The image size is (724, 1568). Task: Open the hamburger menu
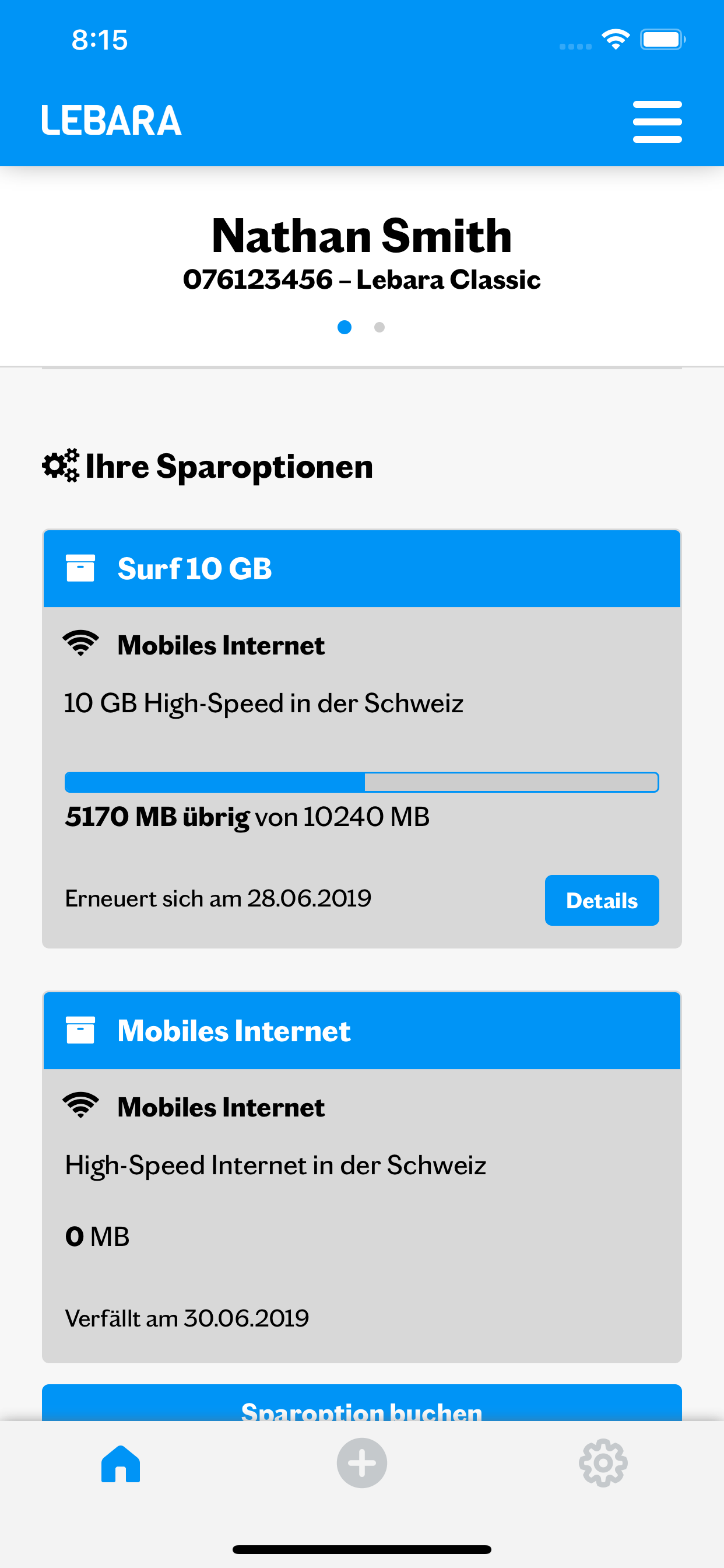coord(657,122)
